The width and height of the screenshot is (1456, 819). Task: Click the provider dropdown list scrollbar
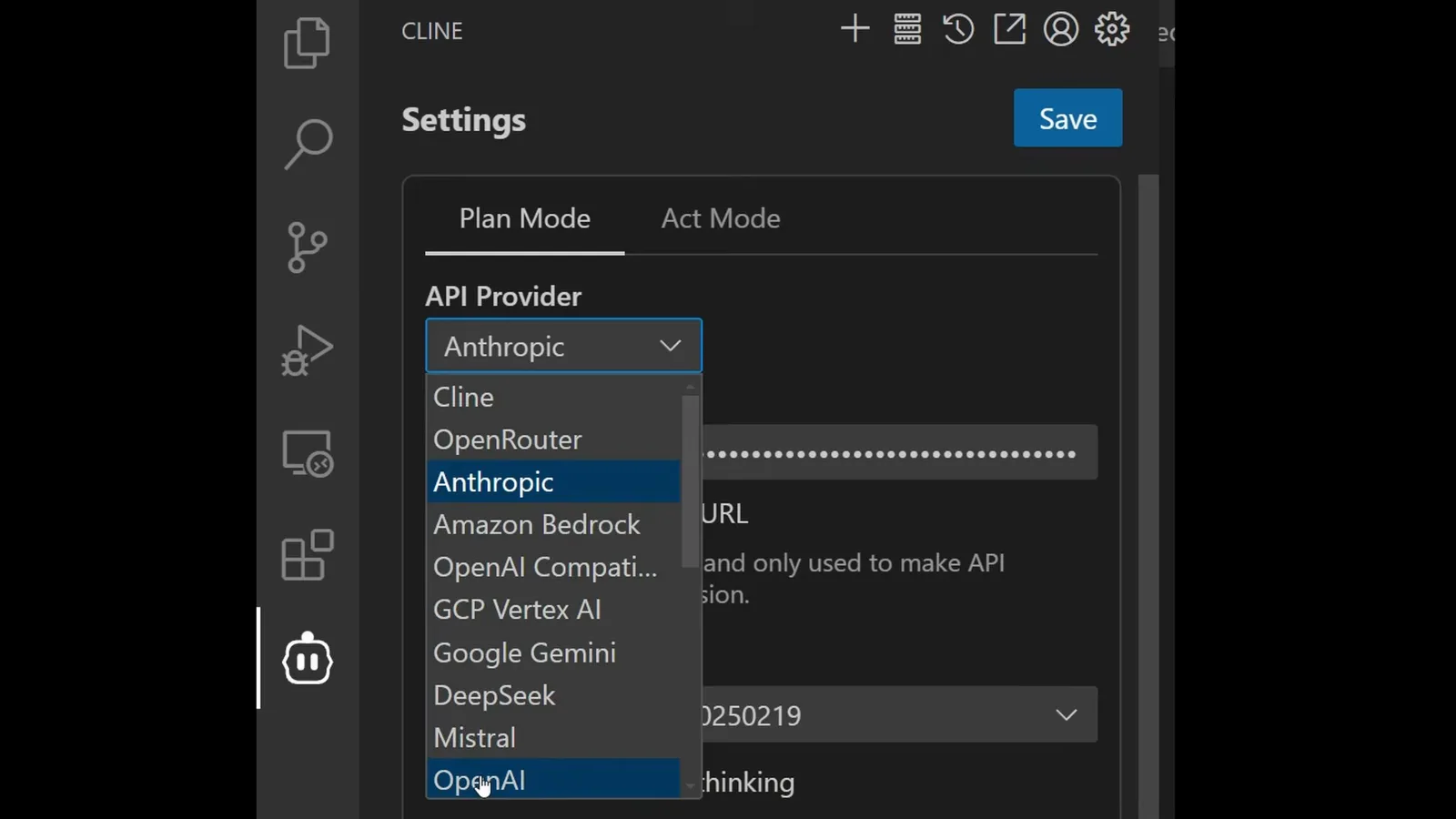[690, 480]
